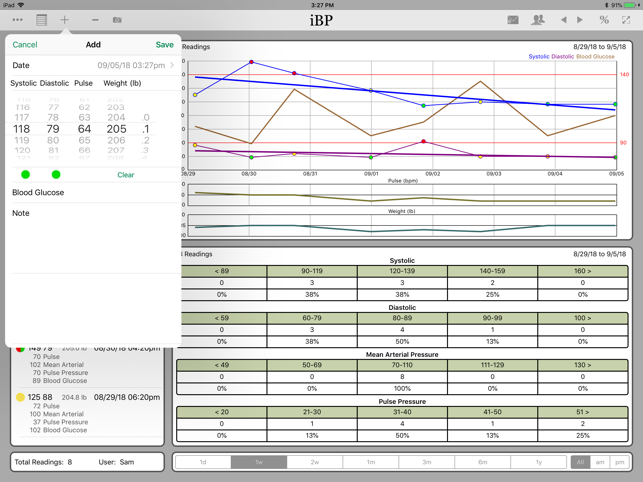Open the three-dot more options menu

pyautogui.click(x=17, y=20)
